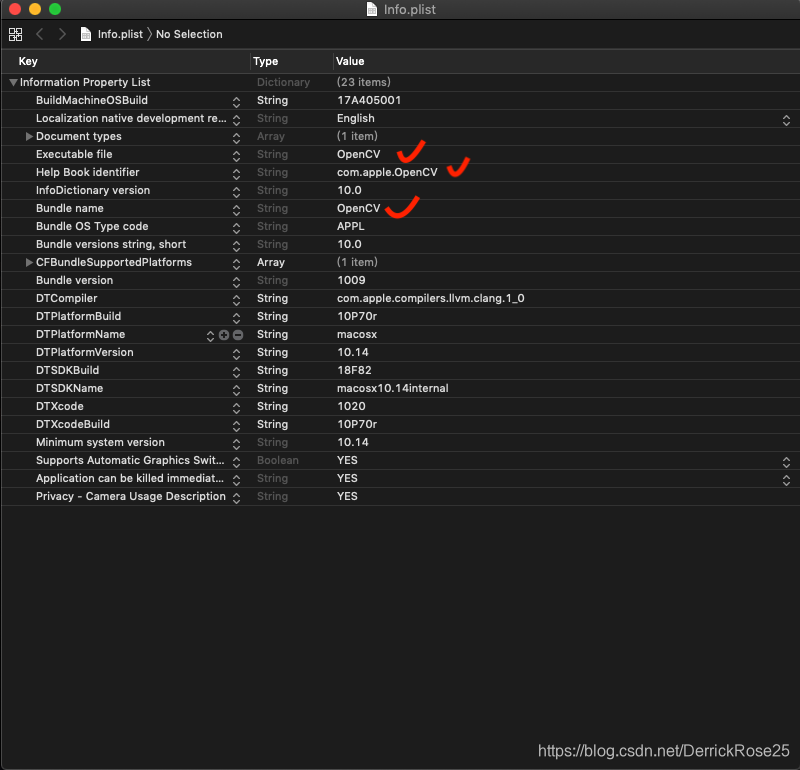Open YES value dropdown for Automatic Graphics Switching
Screen dimensions: 800x770
pos(786,462)
